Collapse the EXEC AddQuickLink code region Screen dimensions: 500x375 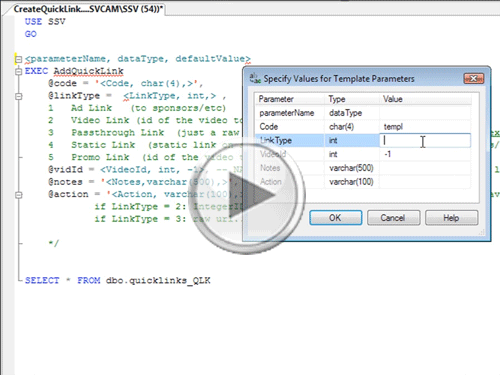click(19, 71)
